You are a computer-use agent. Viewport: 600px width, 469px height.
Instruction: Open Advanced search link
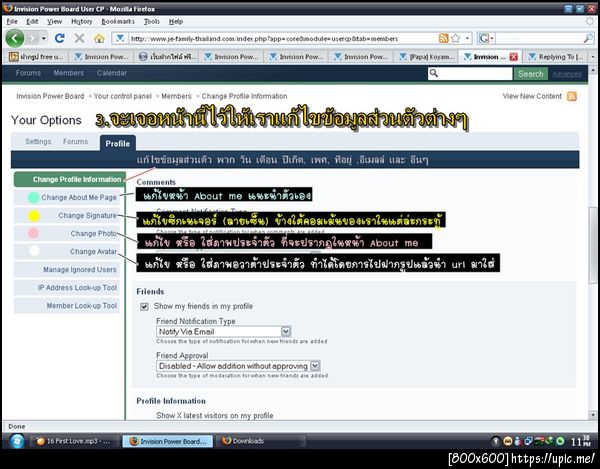pyautogui.click(x=567, y=74)
